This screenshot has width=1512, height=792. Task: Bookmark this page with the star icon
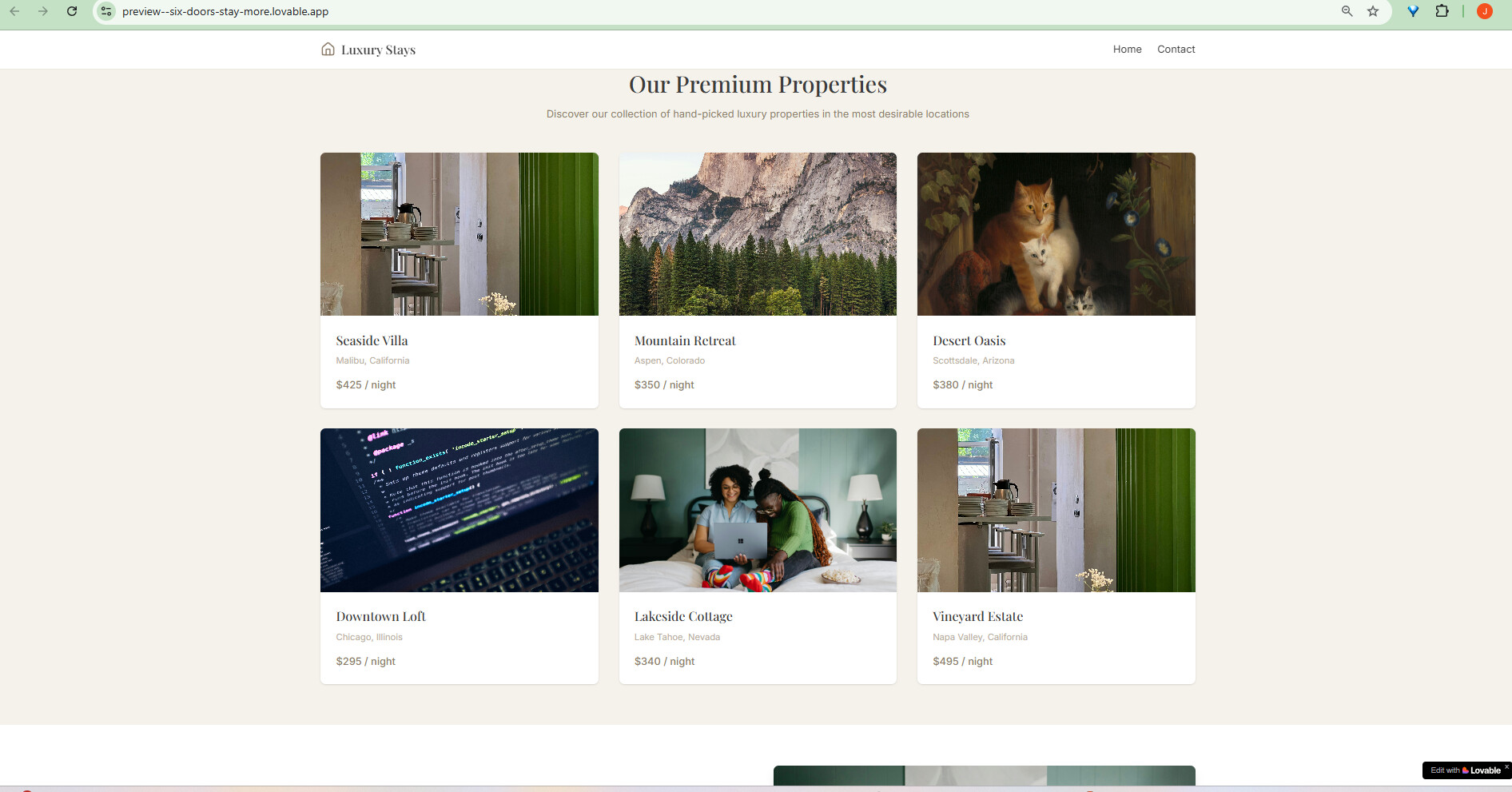click(1373, 11)
